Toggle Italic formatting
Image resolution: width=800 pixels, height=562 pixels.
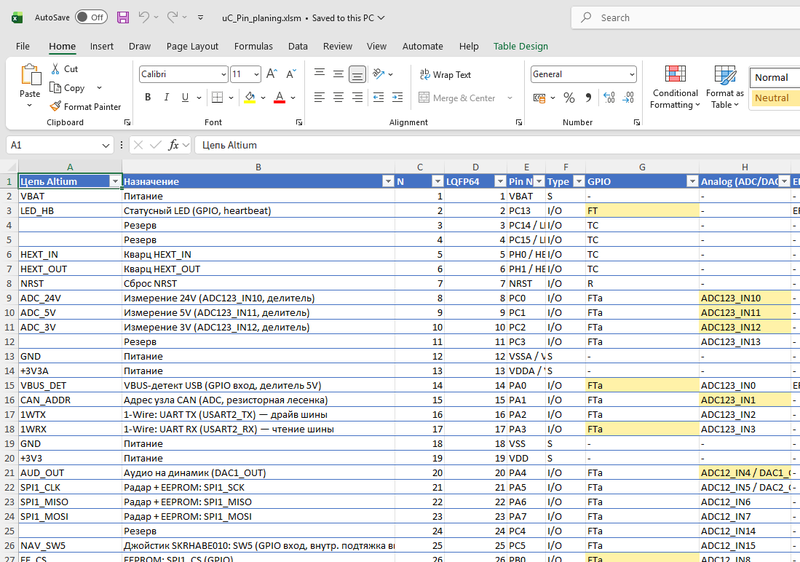166,97
